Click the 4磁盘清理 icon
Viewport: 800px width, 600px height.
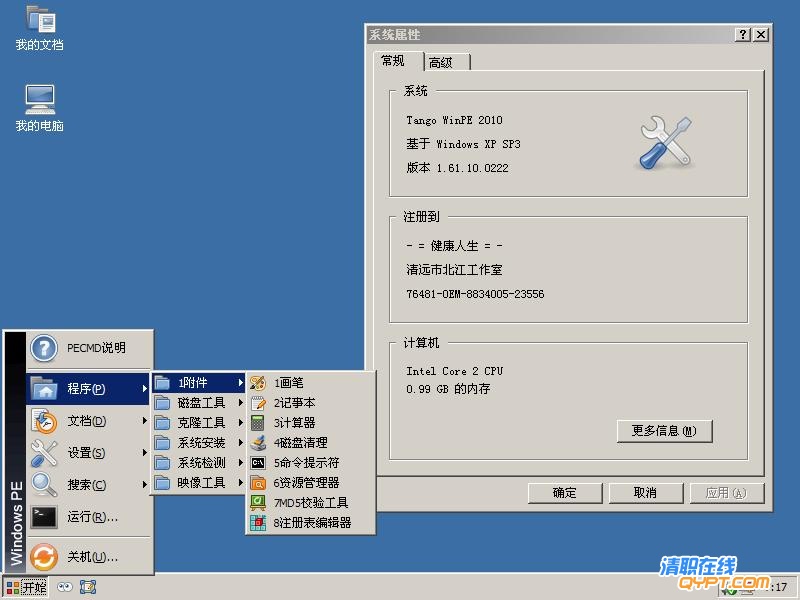pos(258,443)
